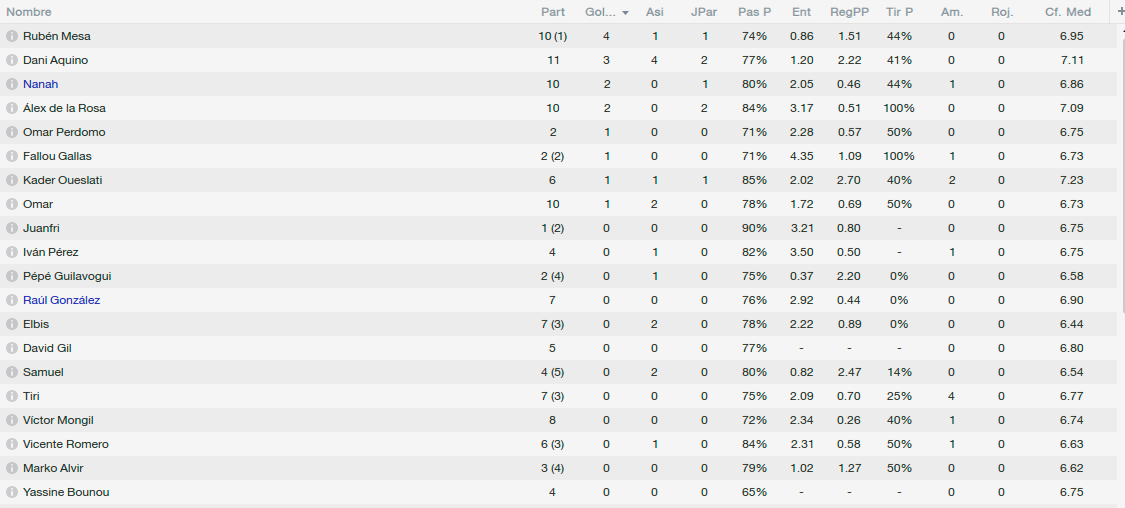Select the Álex de la Rosa row
This screenshot has height=508, width=1125.
pos(558,108)
